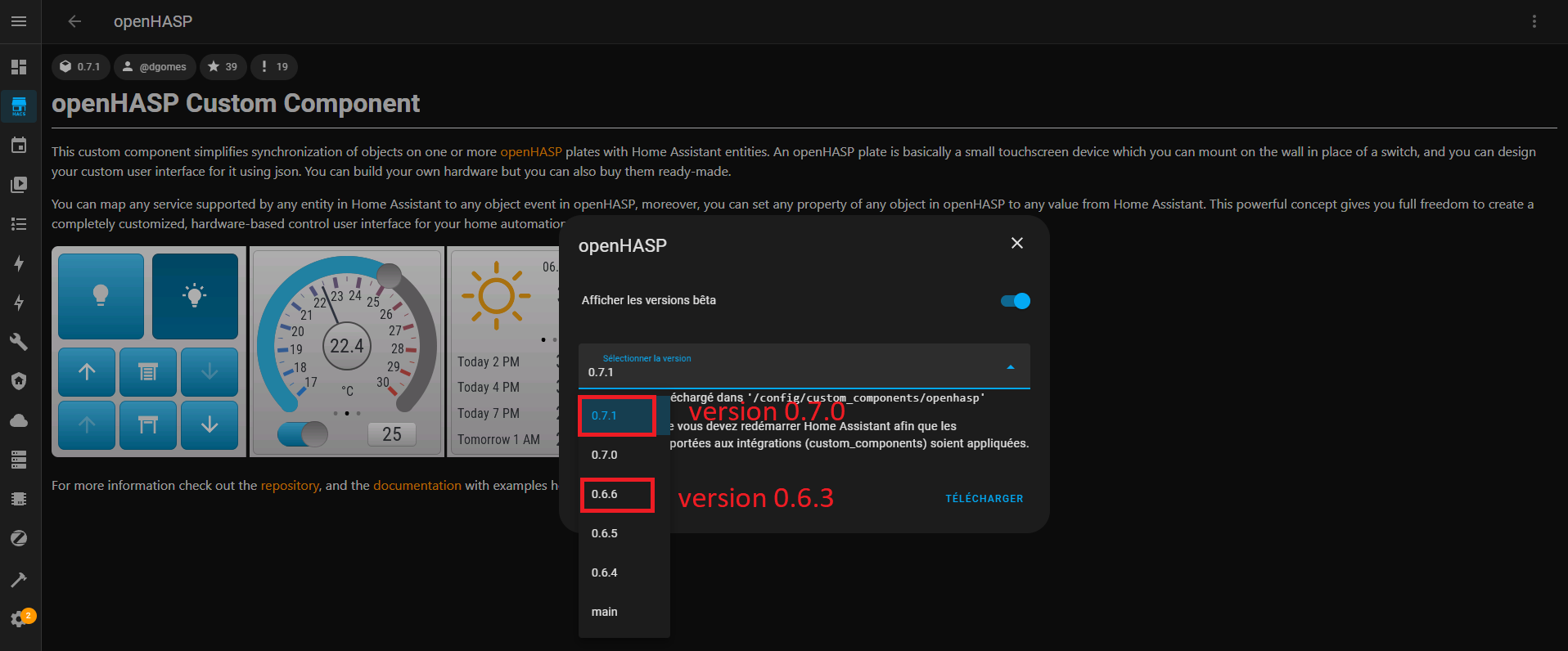Open the HACS sidebar icon

[x=19, y=106]
